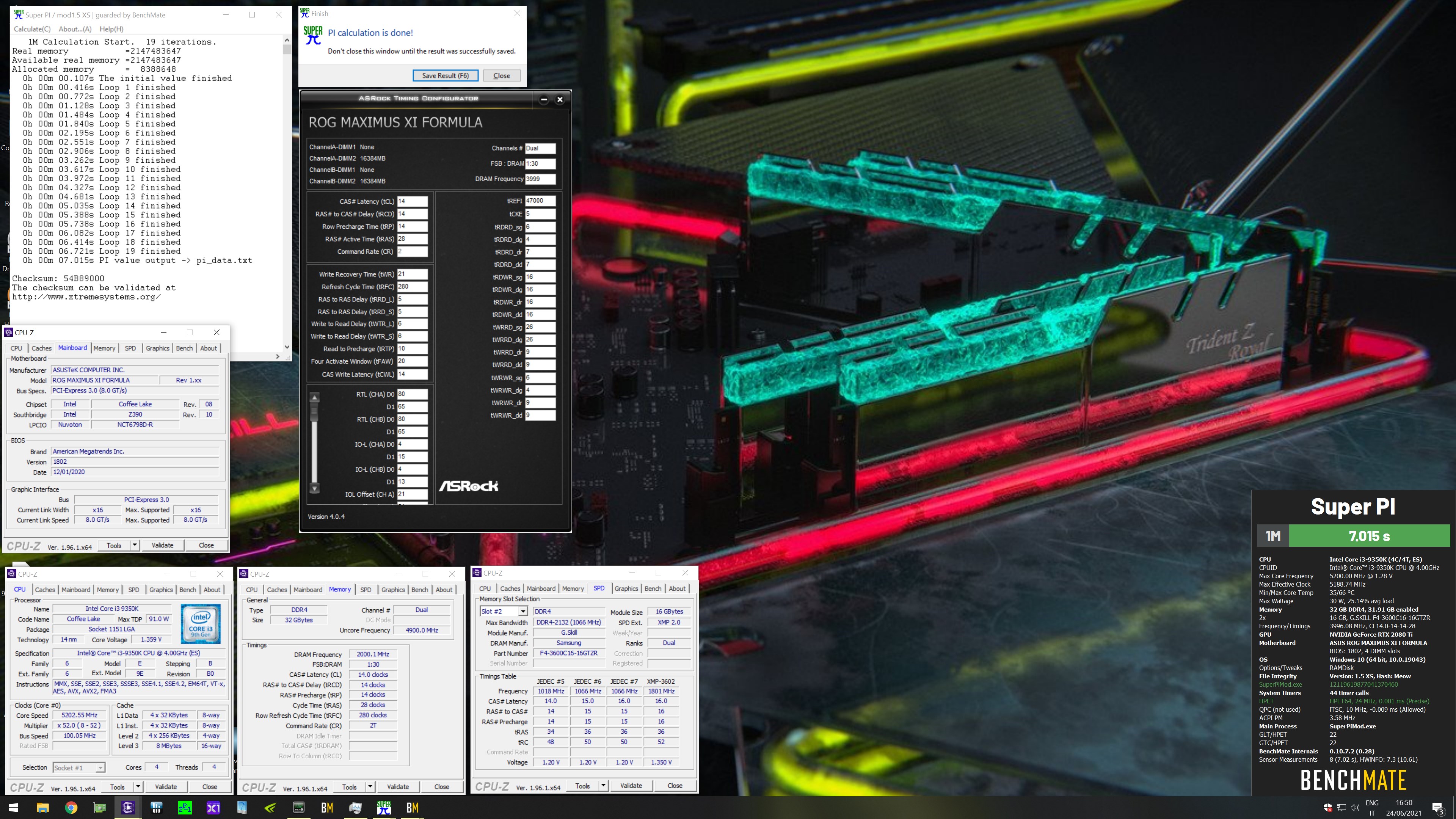The image size is (1456, 819).
Task: Open the Help menu in Super PI
Action: click(x=111, y=29)
